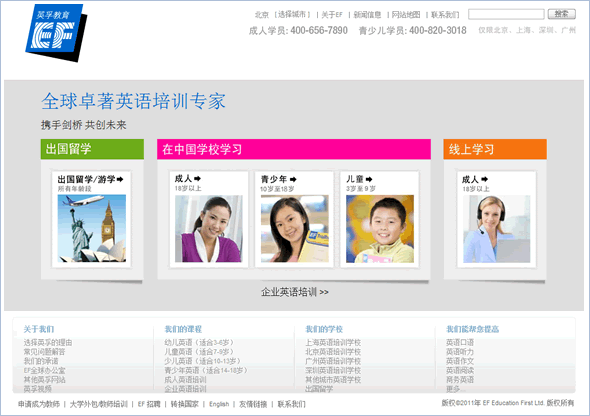Open the study abroad landmarks thumbnail
The height and width of the screenshot is (416, 590).
(x=92, y=228)
